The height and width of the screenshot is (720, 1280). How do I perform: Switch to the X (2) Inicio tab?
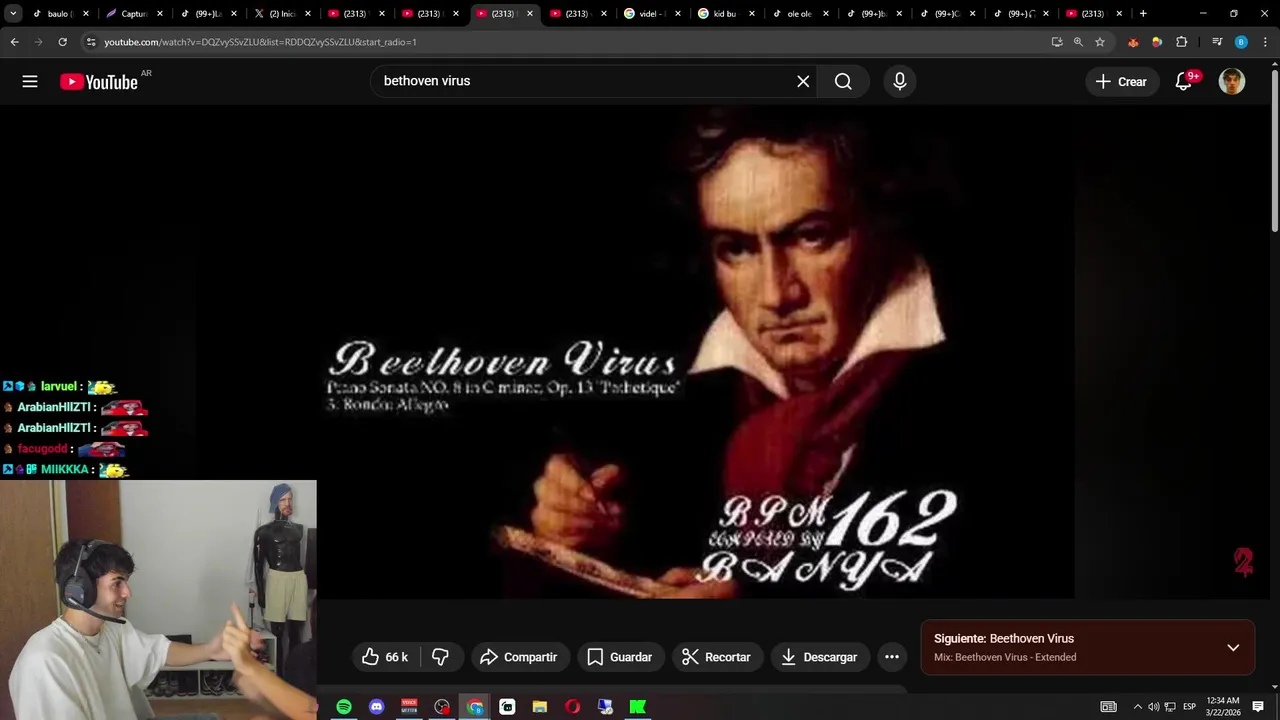(x=281, y=14)
